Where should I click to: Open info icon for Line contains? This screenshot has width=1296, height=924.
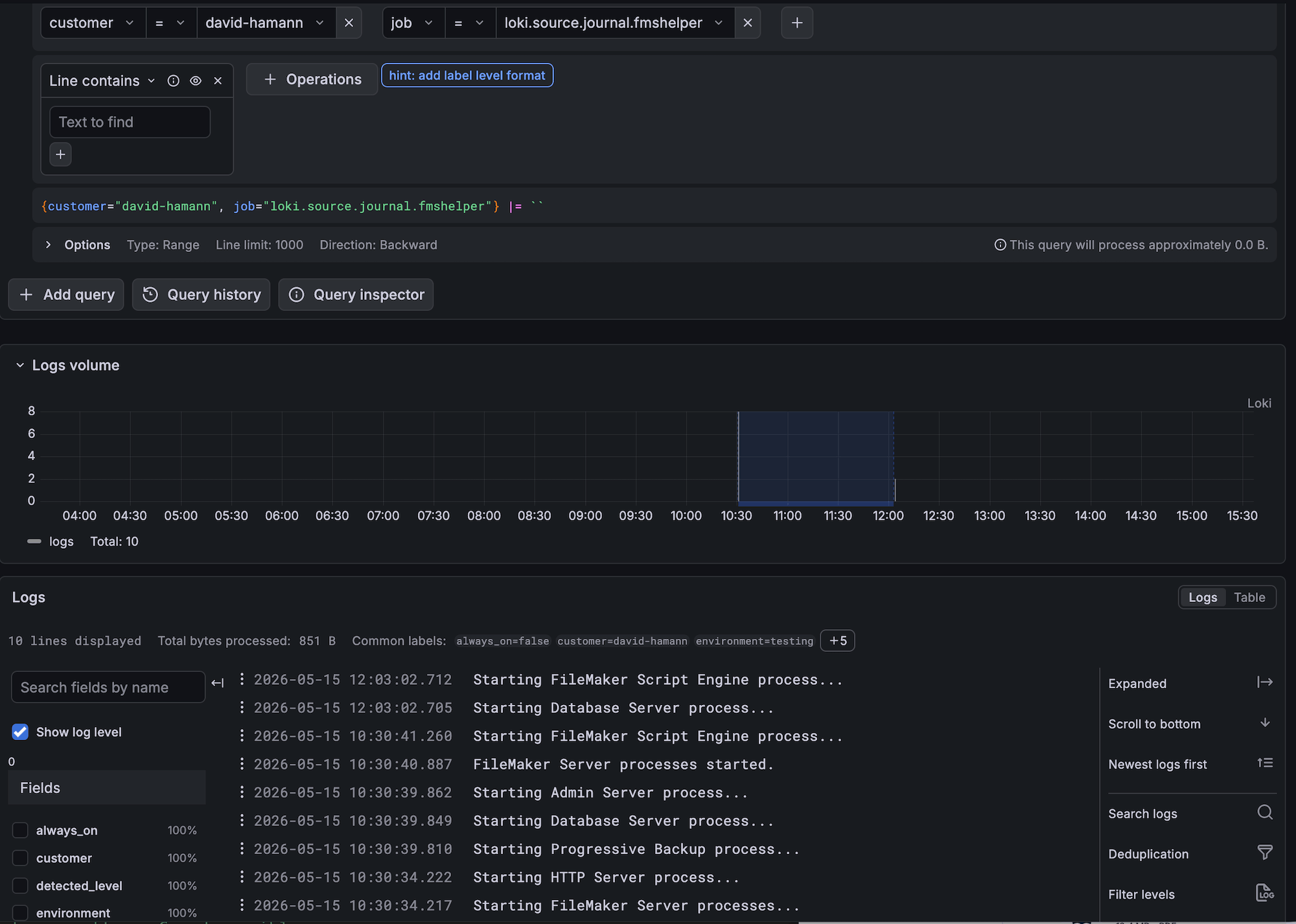173,80
